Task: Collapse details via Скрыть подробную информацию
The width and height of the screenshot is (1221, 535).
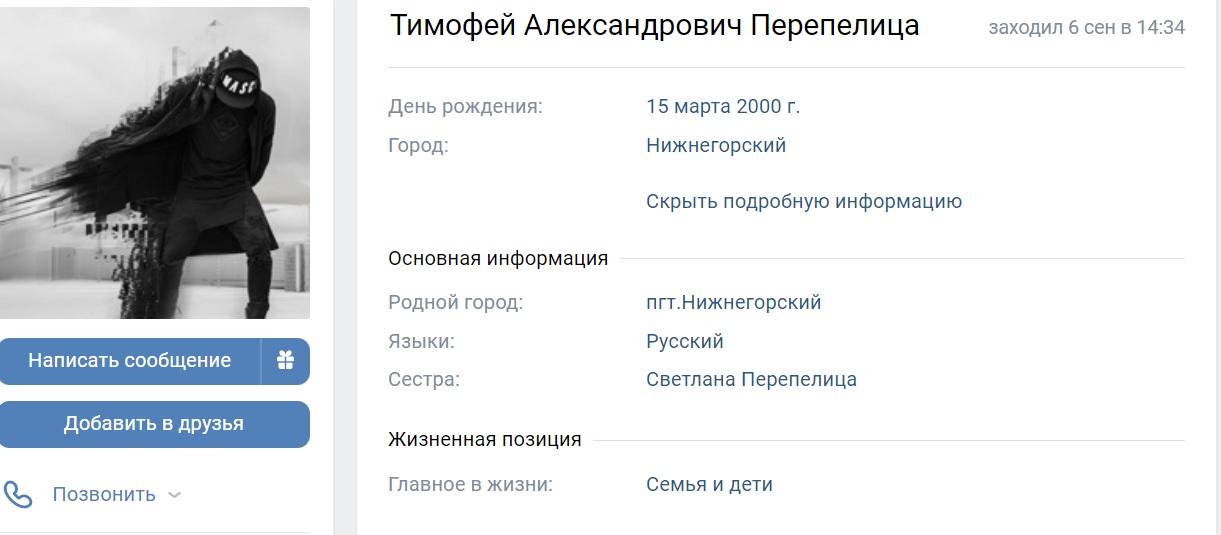Action: [x=803, y=201]
